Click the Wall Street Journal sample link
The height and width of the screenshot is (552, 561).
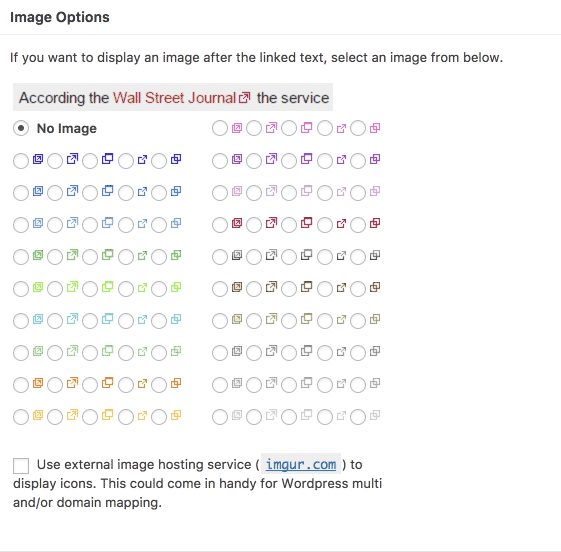pyautogui.click(x=174, y=98)
